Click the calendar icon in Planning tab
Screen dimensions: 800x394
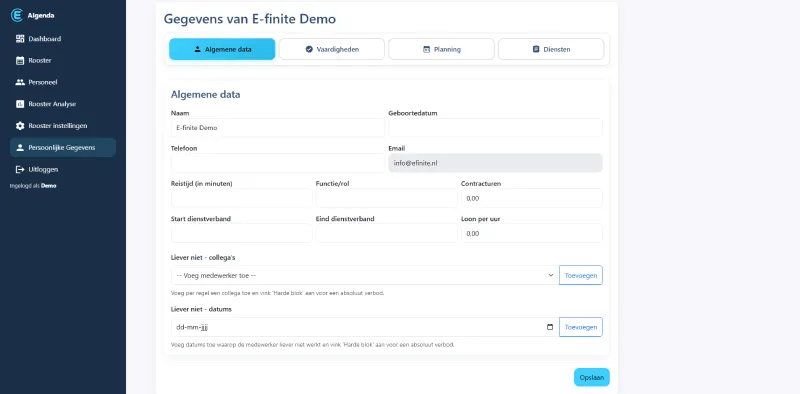click(x=427, y=50)
